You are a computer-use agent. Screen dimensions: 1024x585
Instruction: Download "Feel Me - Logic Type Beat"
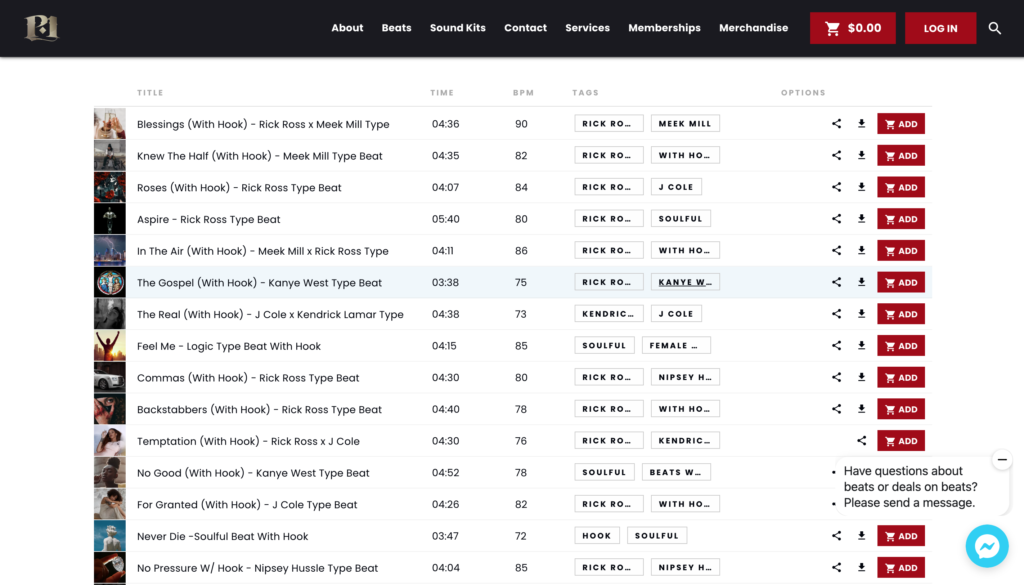point(861,345)
